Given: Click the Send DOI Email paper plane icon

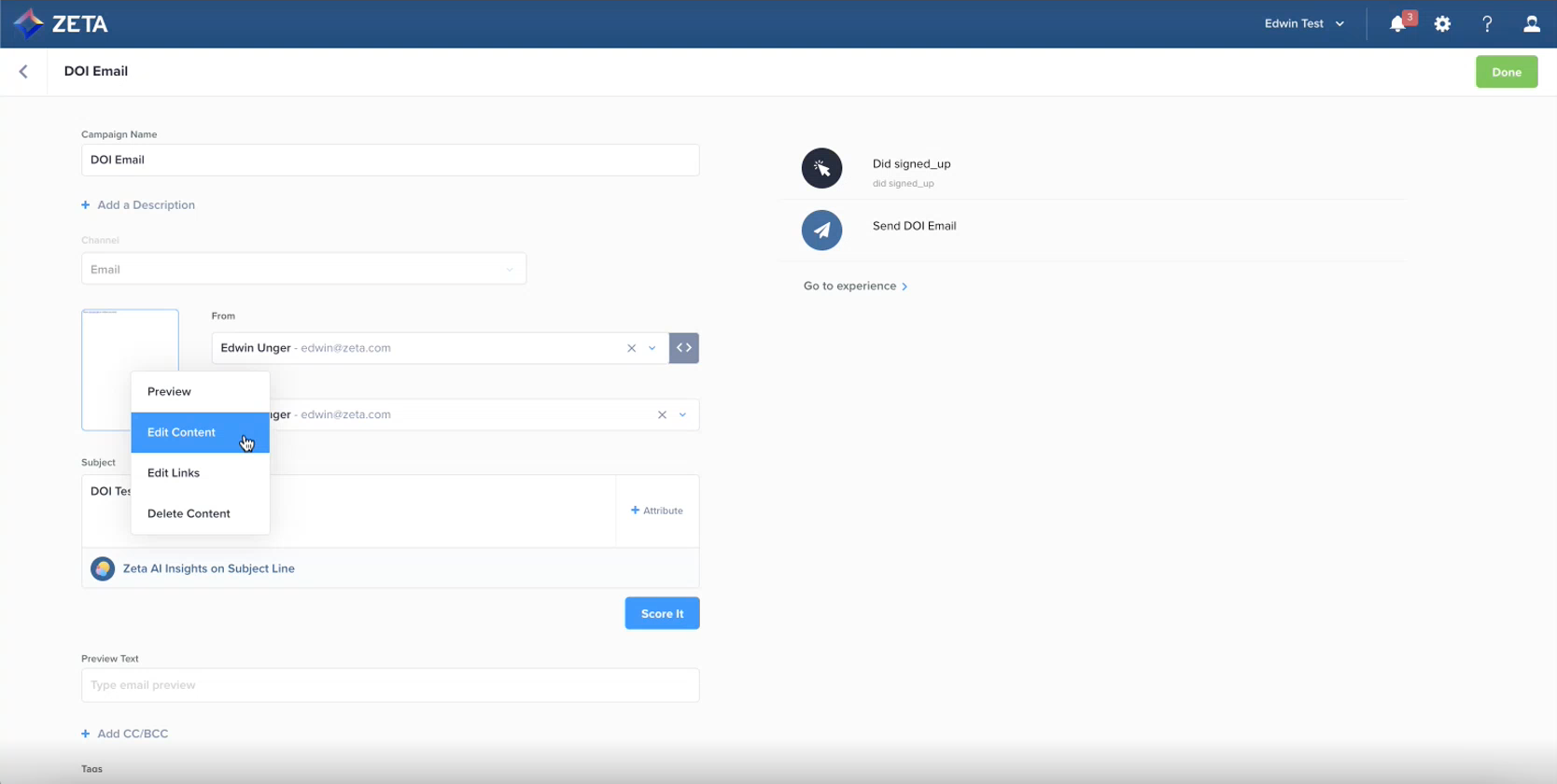Looking at the screenshot, I should click(x=821, y=231).
